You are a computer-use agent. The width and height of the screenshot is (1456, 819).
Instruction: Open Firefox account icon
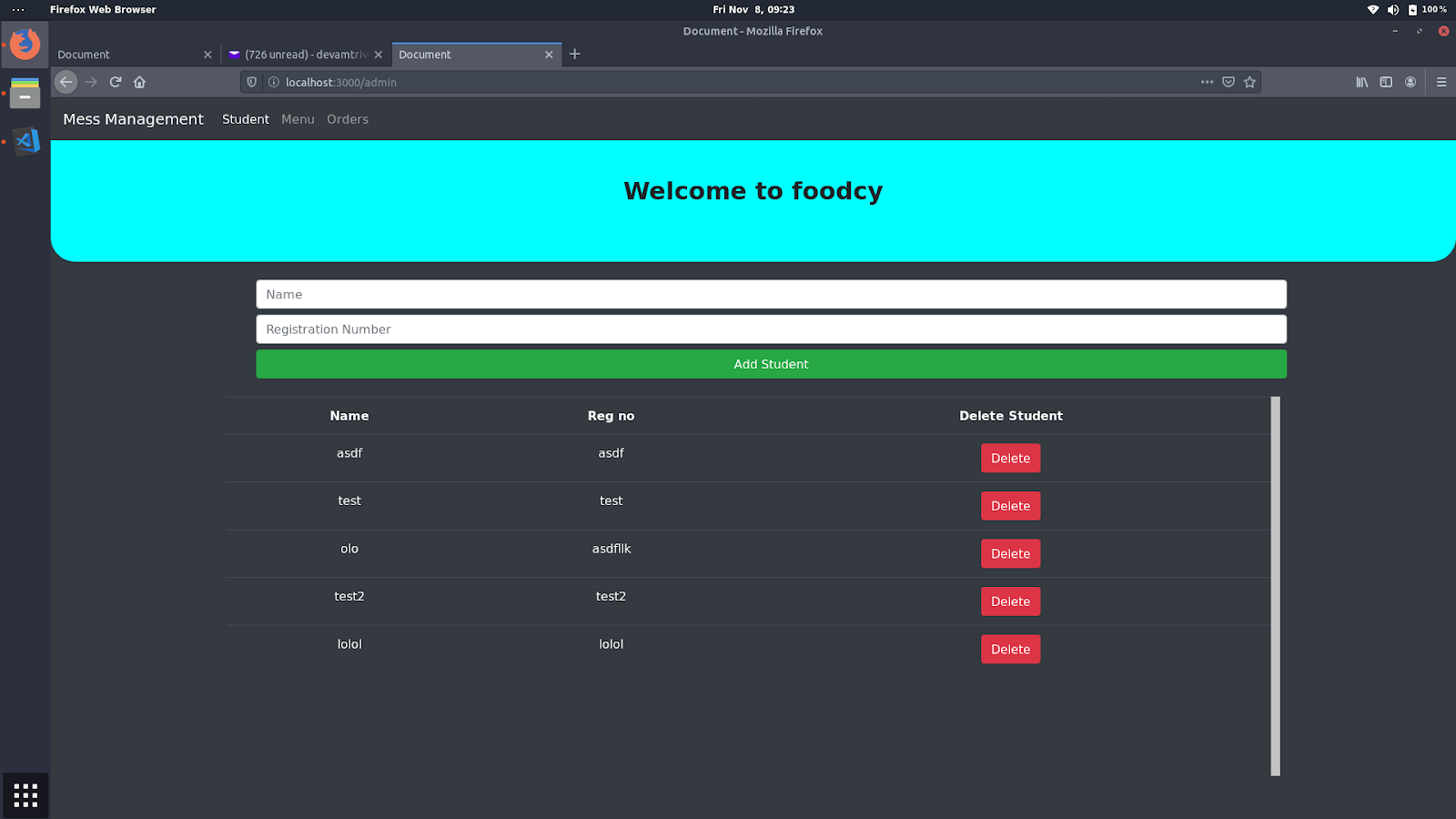point(1410,82)
